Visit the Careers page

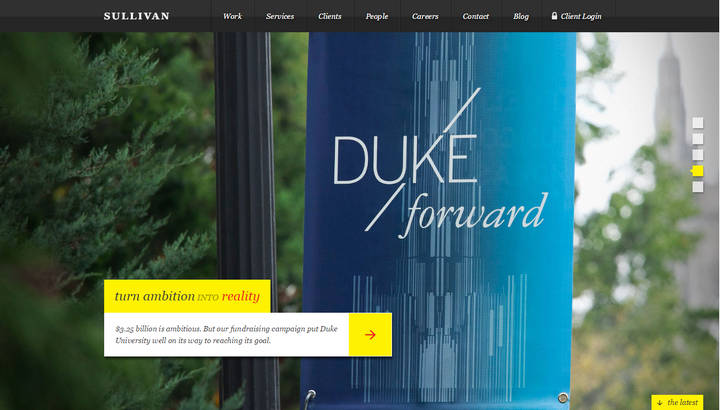(x=425, y=16)
